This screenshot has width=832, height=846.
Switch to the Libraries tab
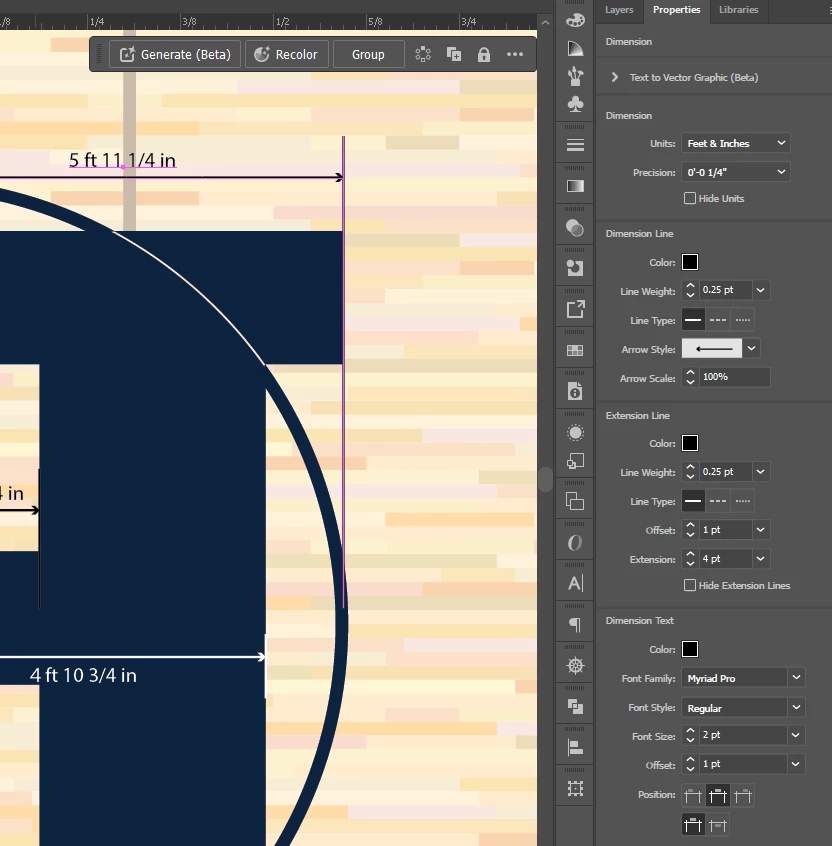click(x=738, y=10)
